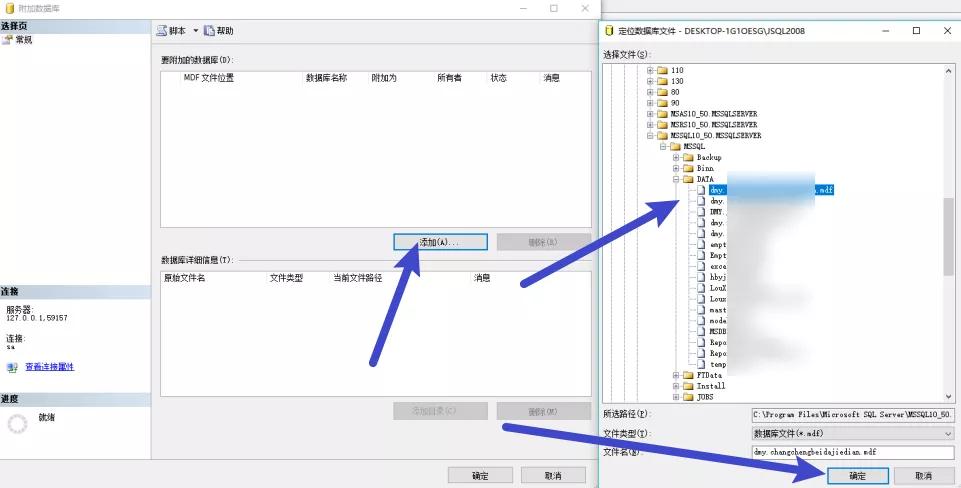961x488 pixels.
Task: Collapse the DATA folder node
Action: coord(676,179)
